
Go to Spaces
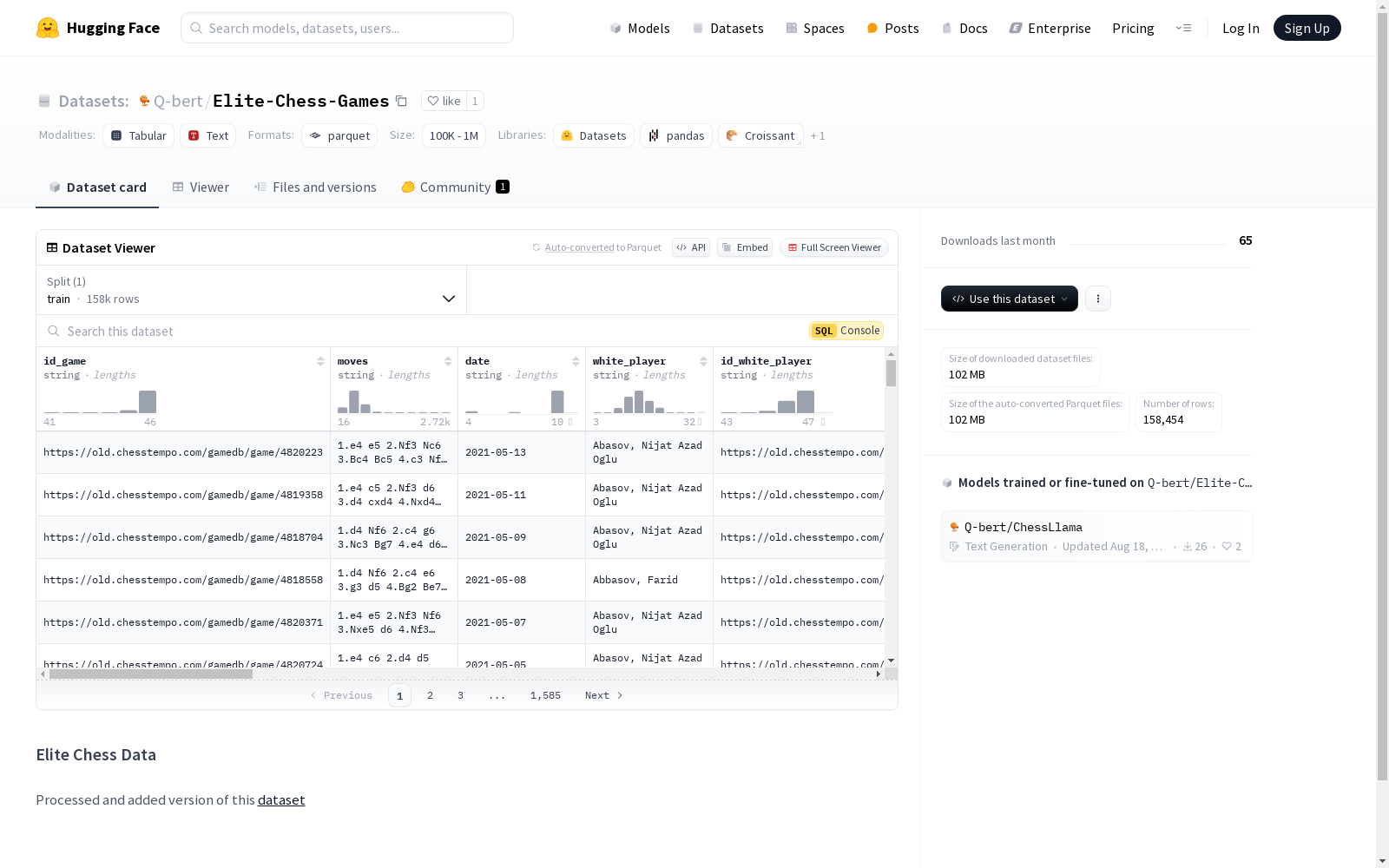[814, 28]
